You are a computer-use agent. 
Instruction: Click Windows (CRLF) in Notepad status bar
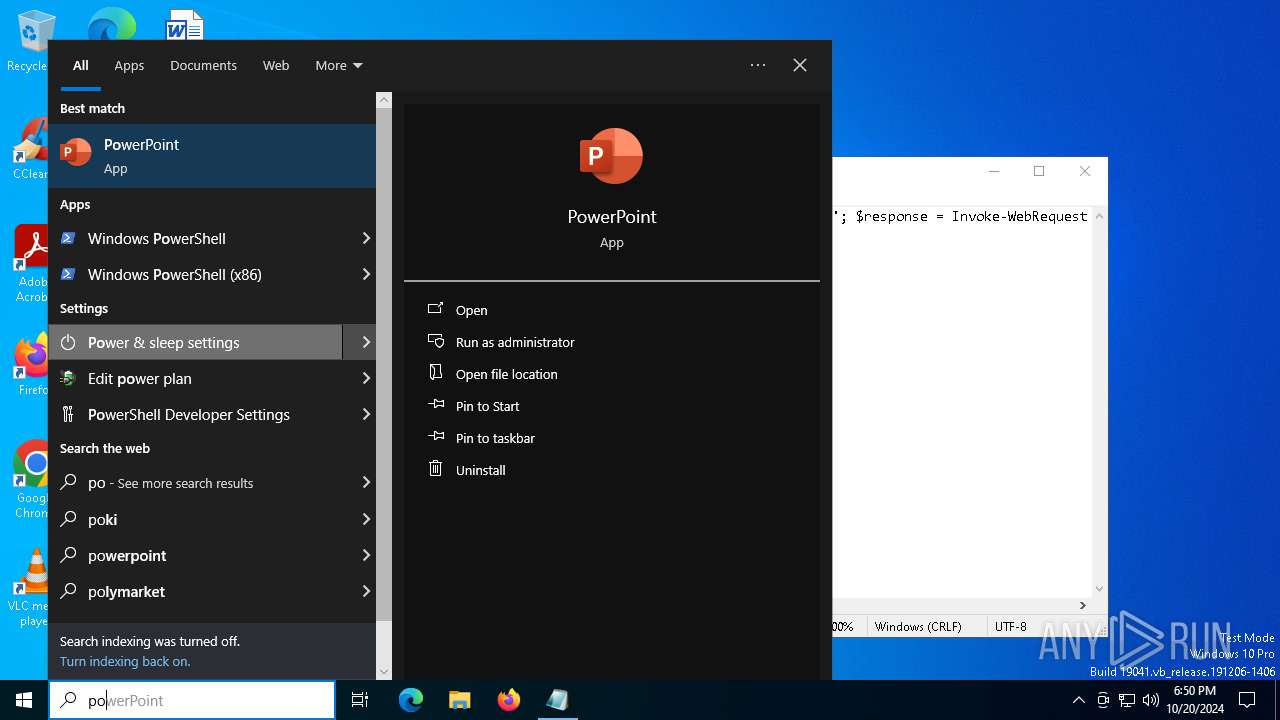pyautogui.click(x=918, y=626)
